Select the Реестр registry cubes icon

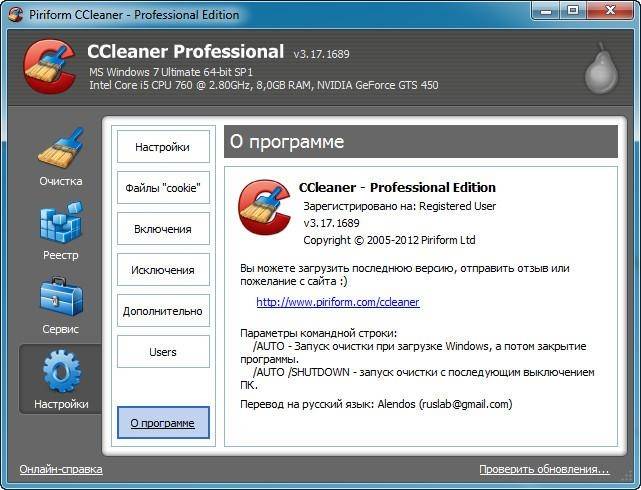click(x=60, y=224)
